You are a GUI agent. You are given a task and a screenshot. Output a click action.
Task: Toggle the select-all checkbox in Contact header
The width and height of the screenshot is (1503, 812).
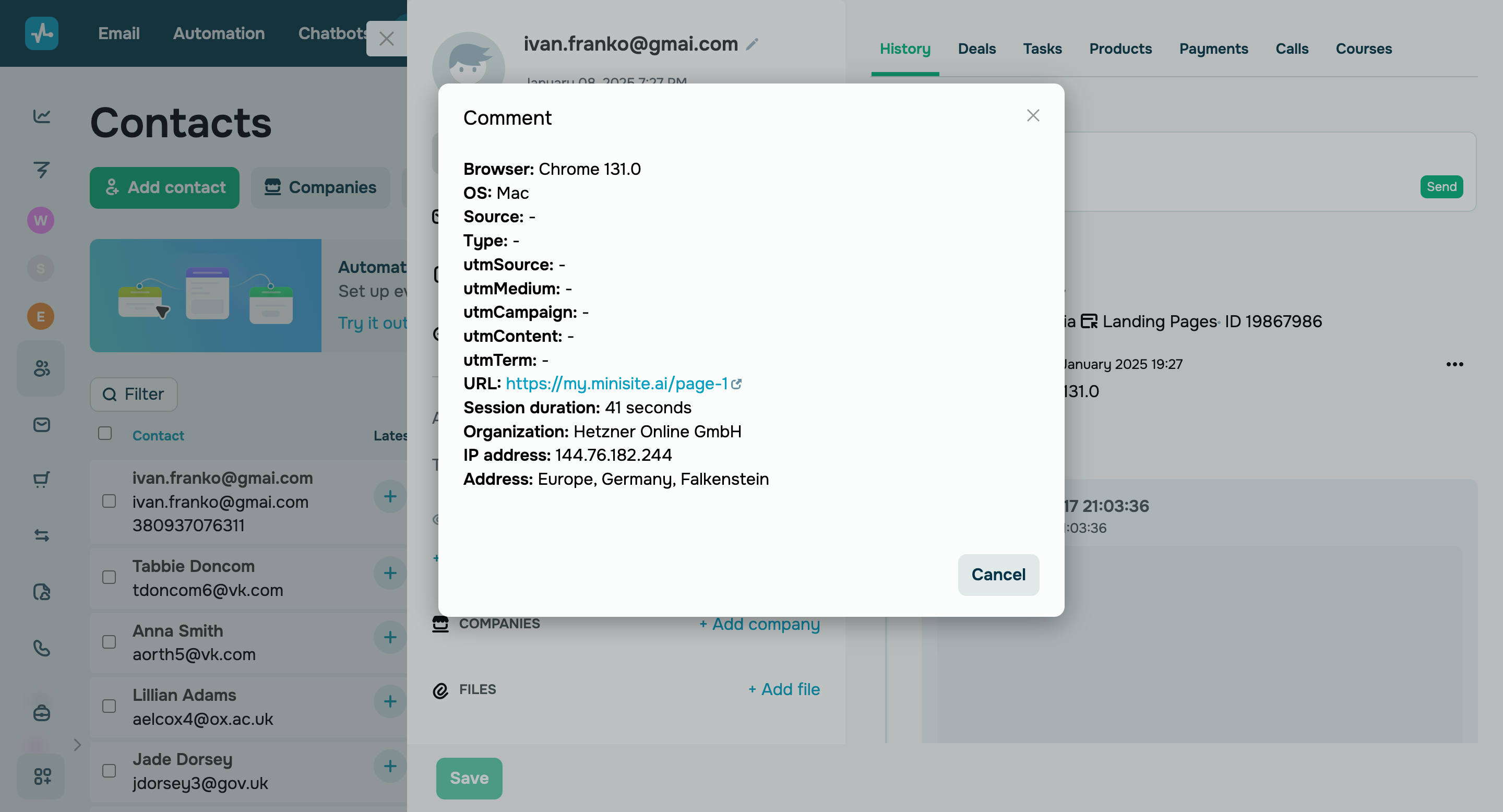pos(104,434)
